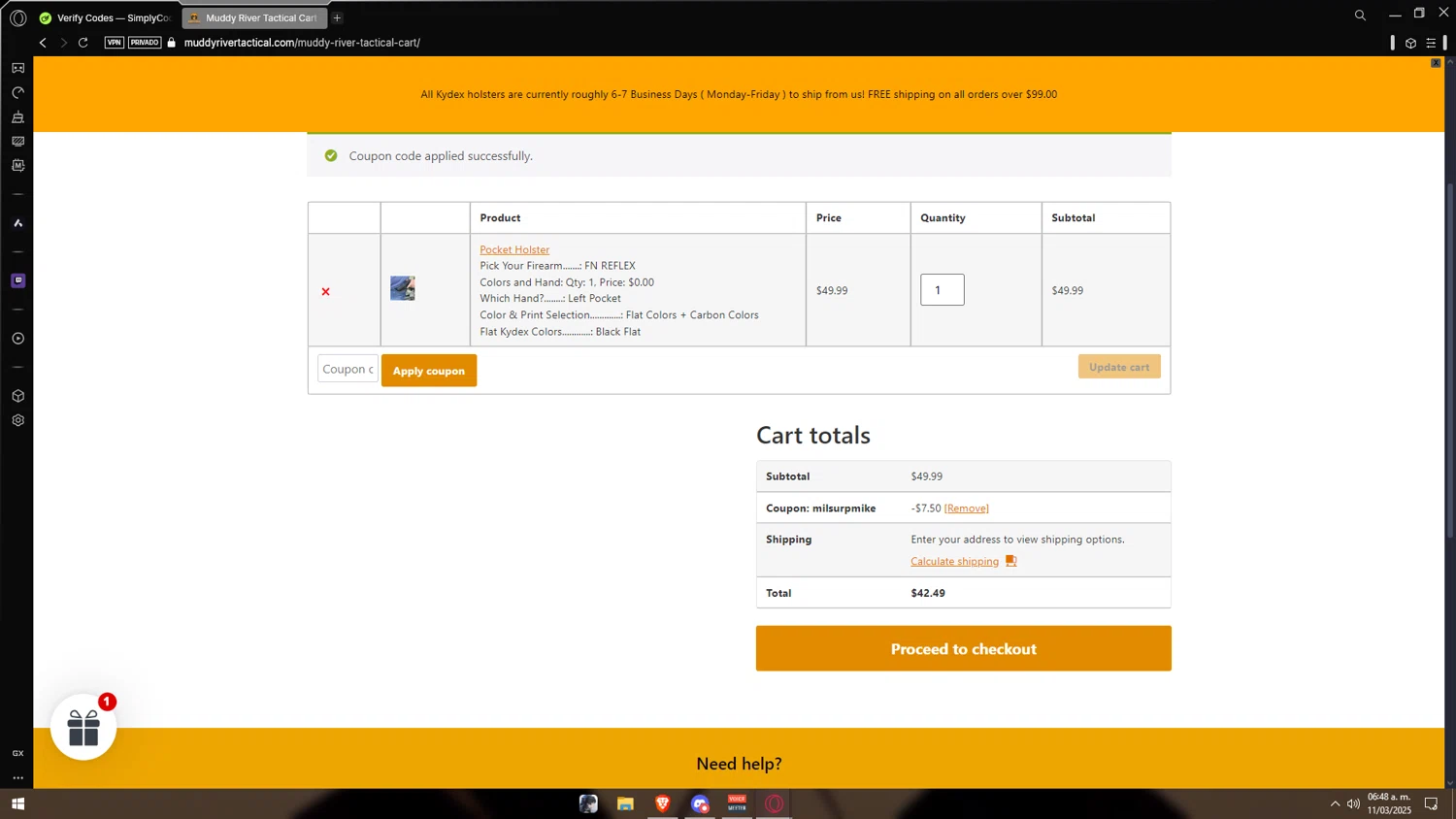The image size is (1456, 819).
Task: Click the page vertical scrollbar
Action: click(x=1450, y=359)
